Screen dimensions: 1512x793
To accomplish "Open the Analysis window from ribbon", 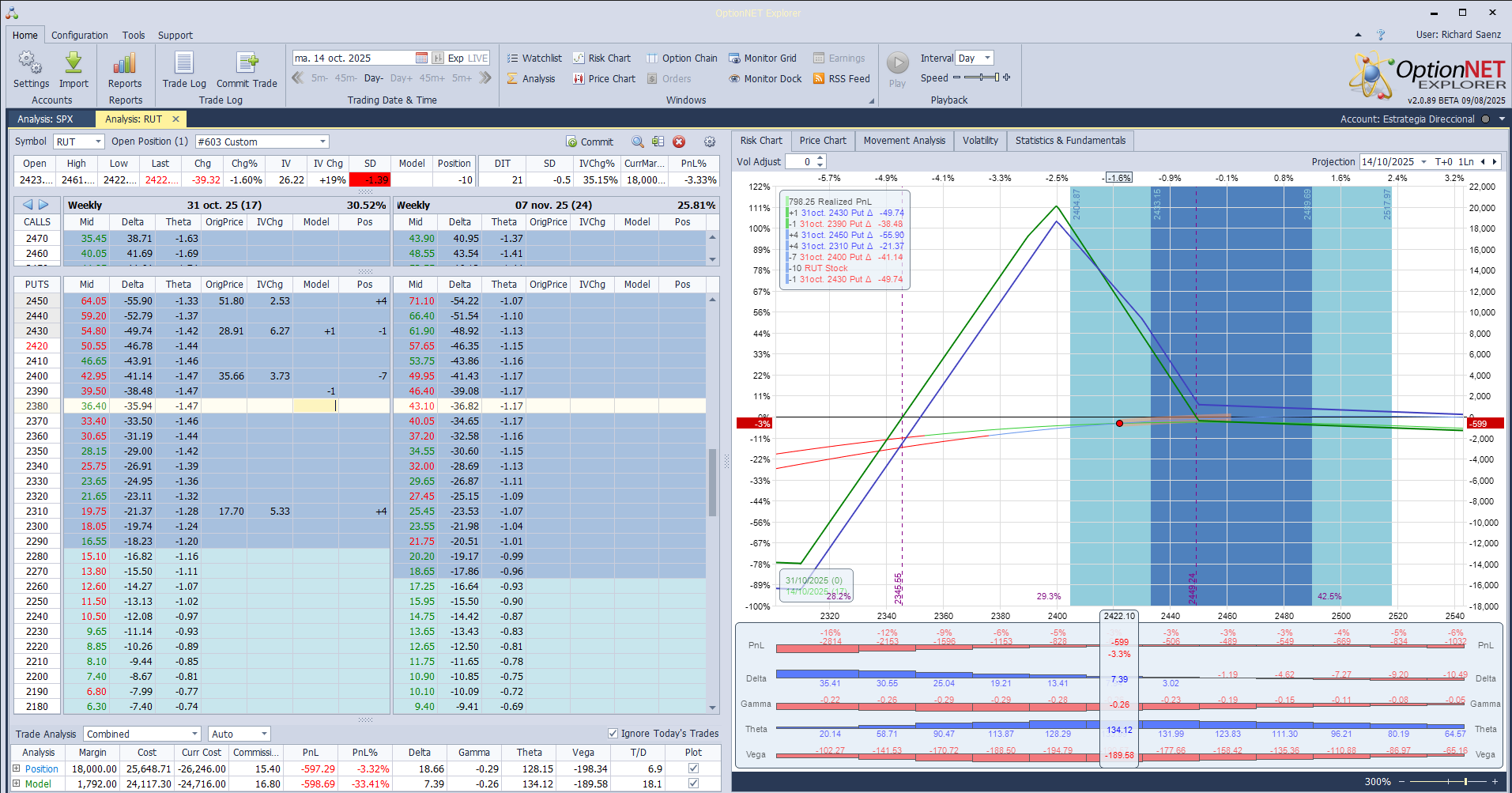I will (x=531, y=78).
